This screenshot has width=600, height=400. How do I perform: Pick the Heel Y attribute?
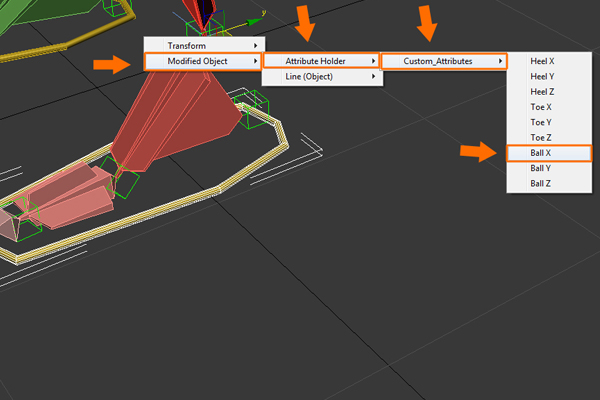point(549,77)
